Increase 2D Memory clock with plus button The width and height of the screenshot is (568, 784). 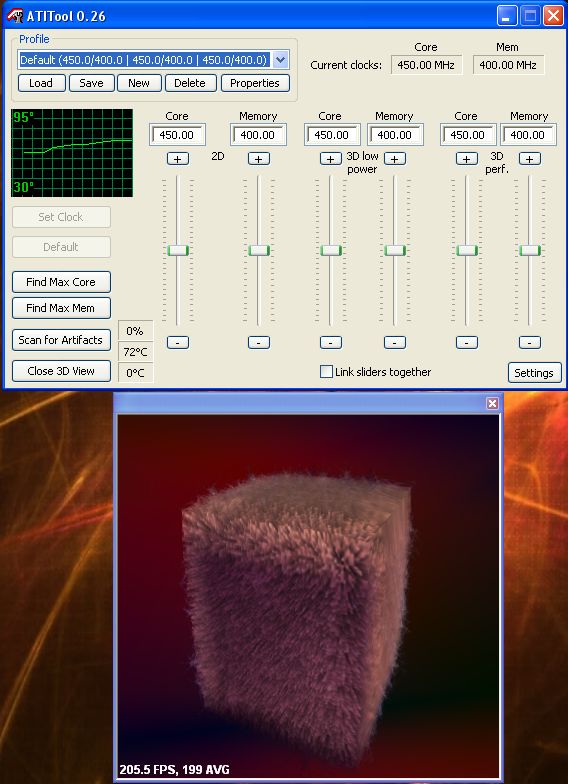[x=258, y=159]
